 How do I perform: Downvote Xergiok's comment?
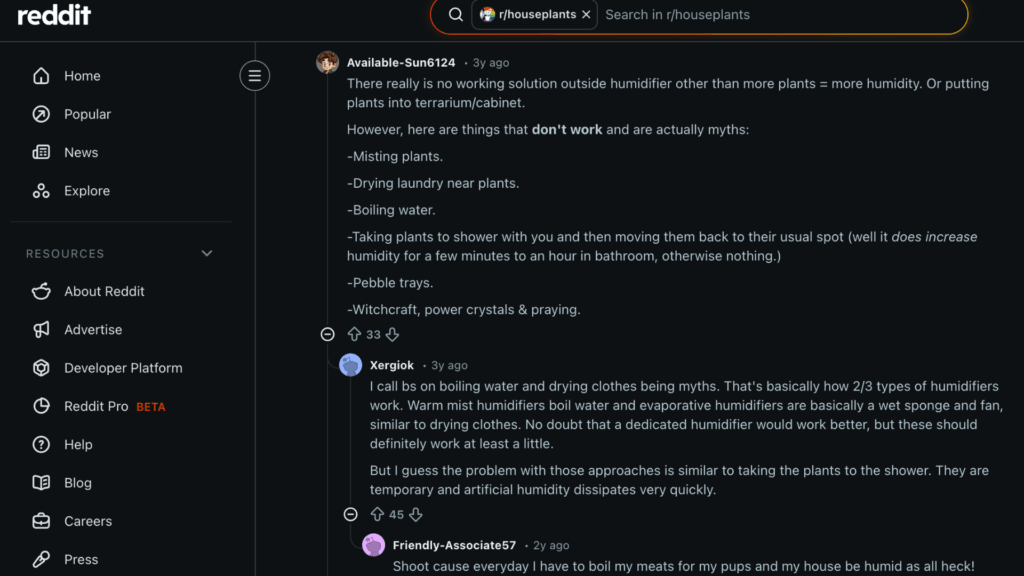[415, 514]
